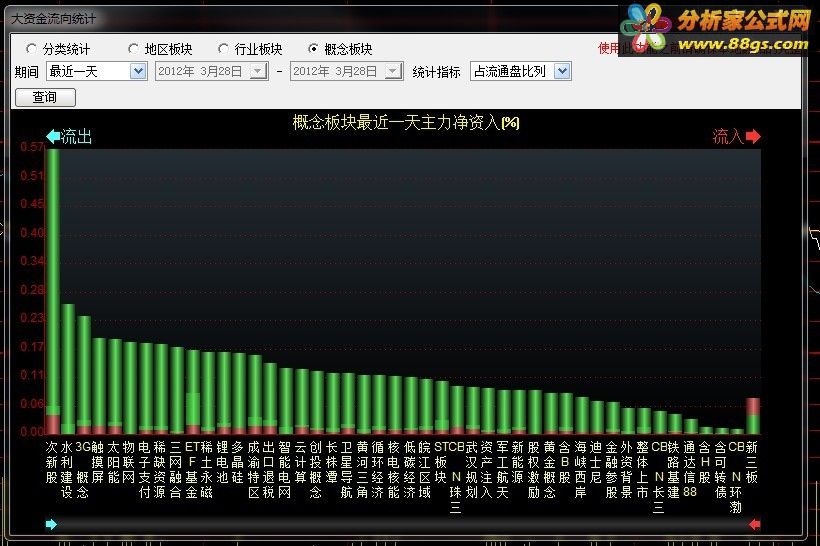Open the 统计指标 dropdown showing 占流通盘比列
This screenshot has height=546, width=820.
click(x=520, y=71)
